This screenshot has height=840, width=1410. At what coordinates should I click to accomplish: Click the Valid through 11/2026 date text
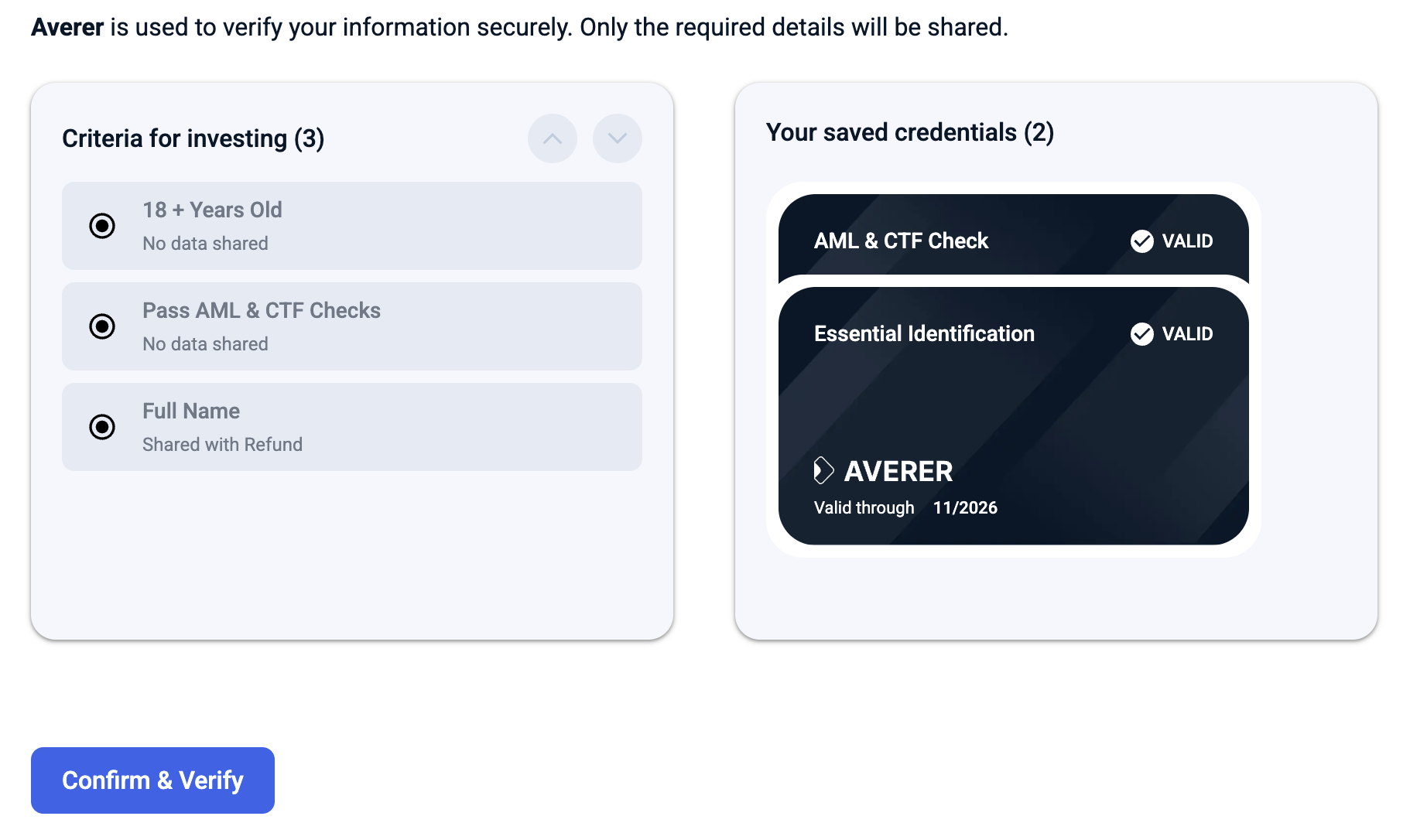click(x=905, y=507)
